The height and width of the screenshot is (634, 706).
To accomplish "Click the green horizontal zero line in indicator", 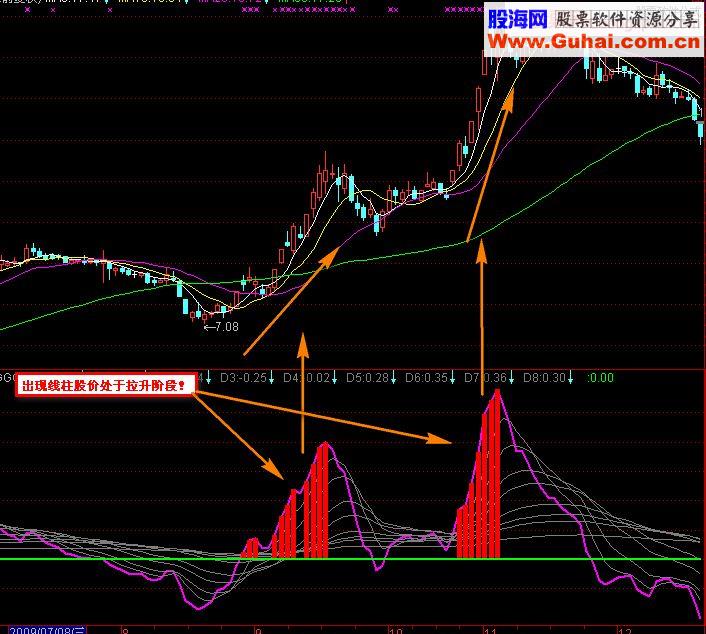I will tap(350, 559).
